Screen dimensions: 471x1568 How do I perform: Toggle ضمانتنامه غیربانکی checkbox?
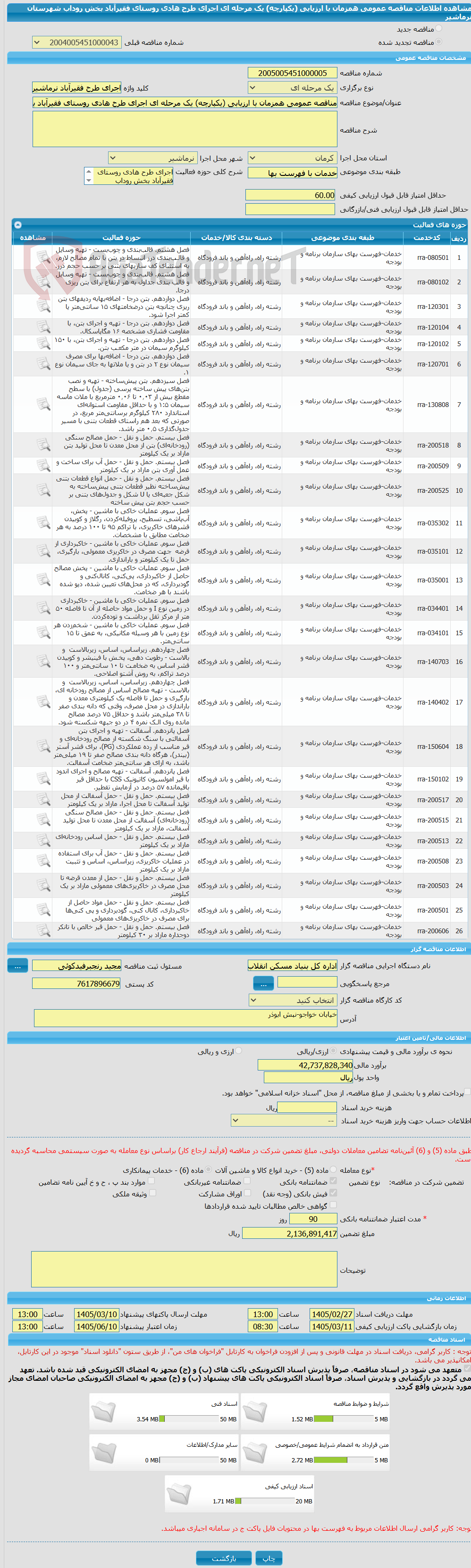coord(246,1181)
